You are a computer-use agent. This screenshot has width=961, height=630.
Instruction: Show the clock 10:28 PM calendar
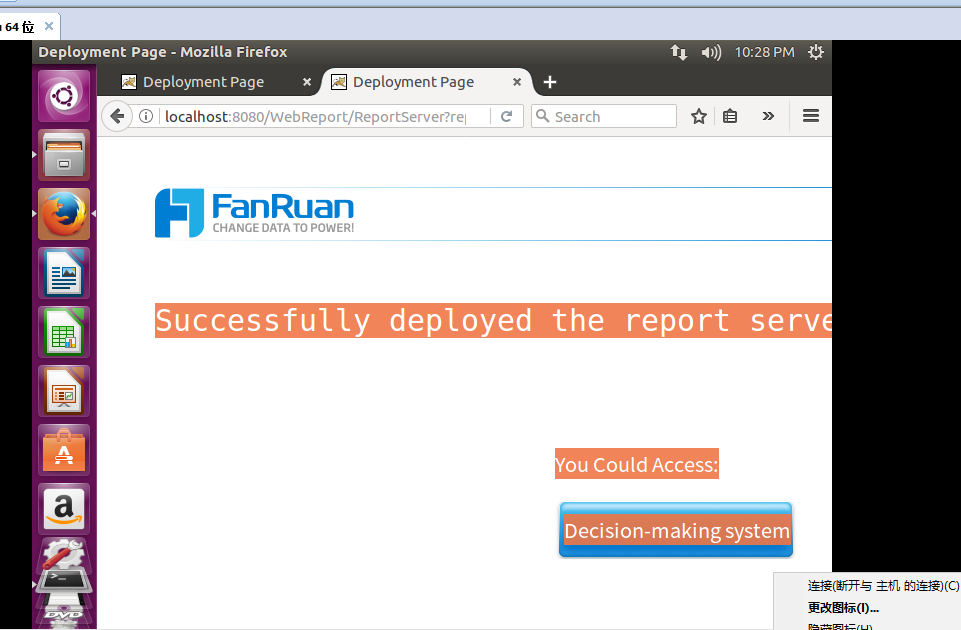pyautogui.click(x=764, y=53)
